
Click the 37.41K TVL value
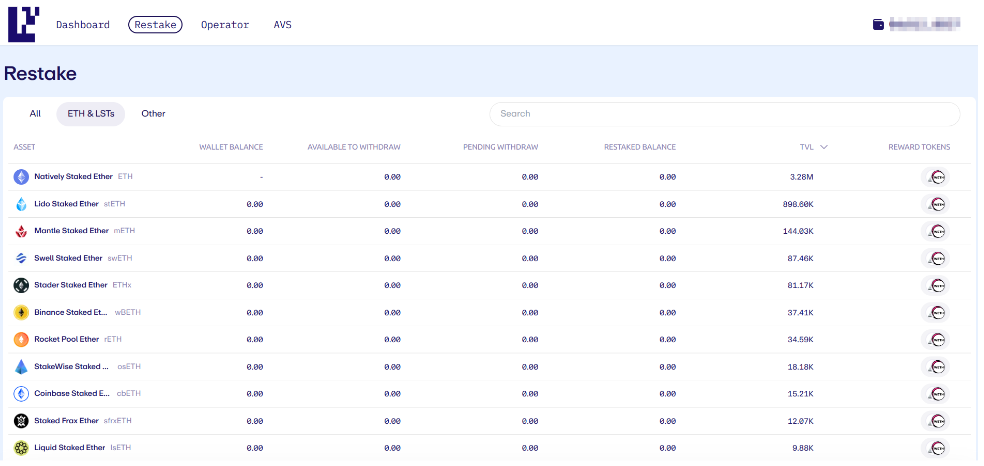800,312
